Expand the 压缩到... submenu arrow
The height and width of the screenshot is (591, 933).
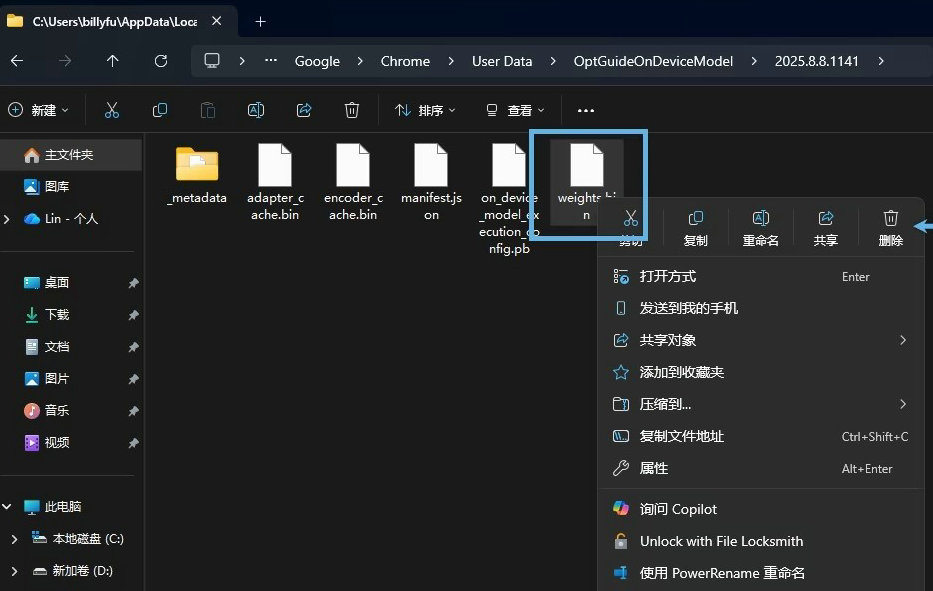click(x=903, y=404)
